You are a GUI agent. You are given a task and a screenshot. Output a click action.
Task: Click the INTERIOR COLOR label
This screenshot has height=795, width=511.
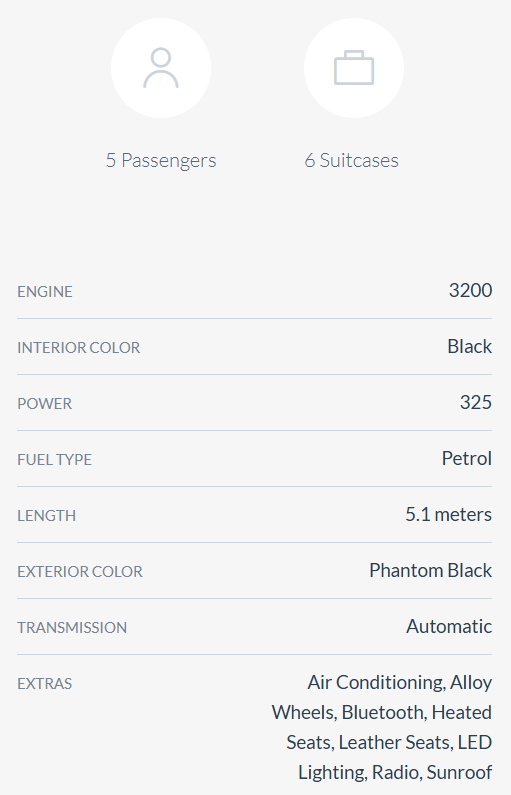tap(79, 347)
